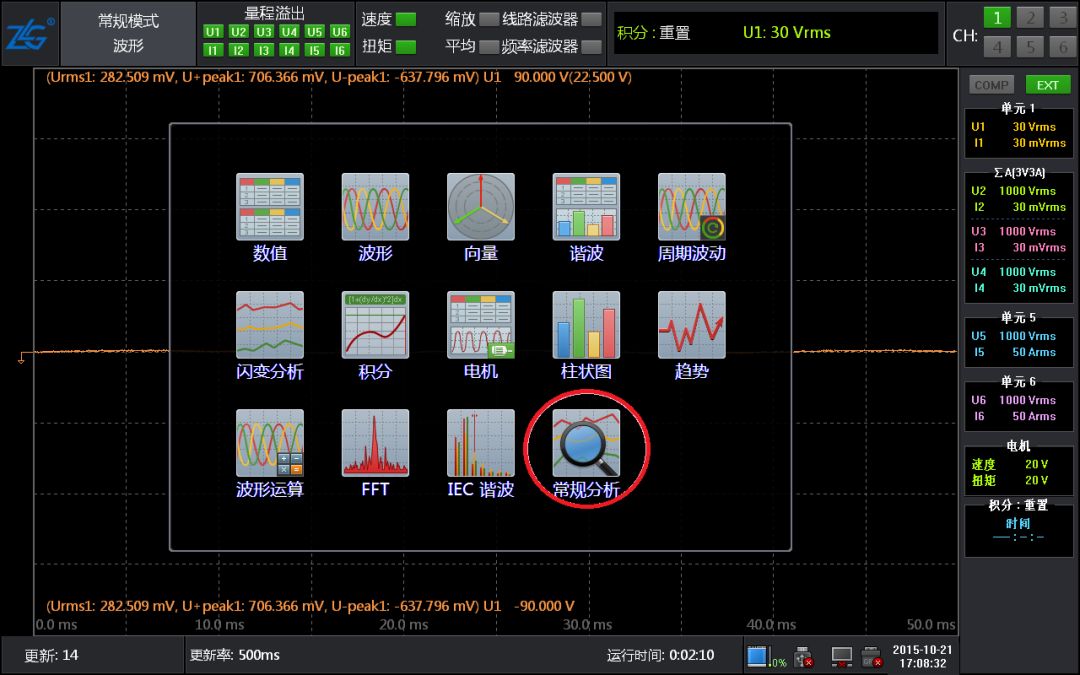Select channel 1 button
This screenshot has height=675, width=1080.
(997, 17)
